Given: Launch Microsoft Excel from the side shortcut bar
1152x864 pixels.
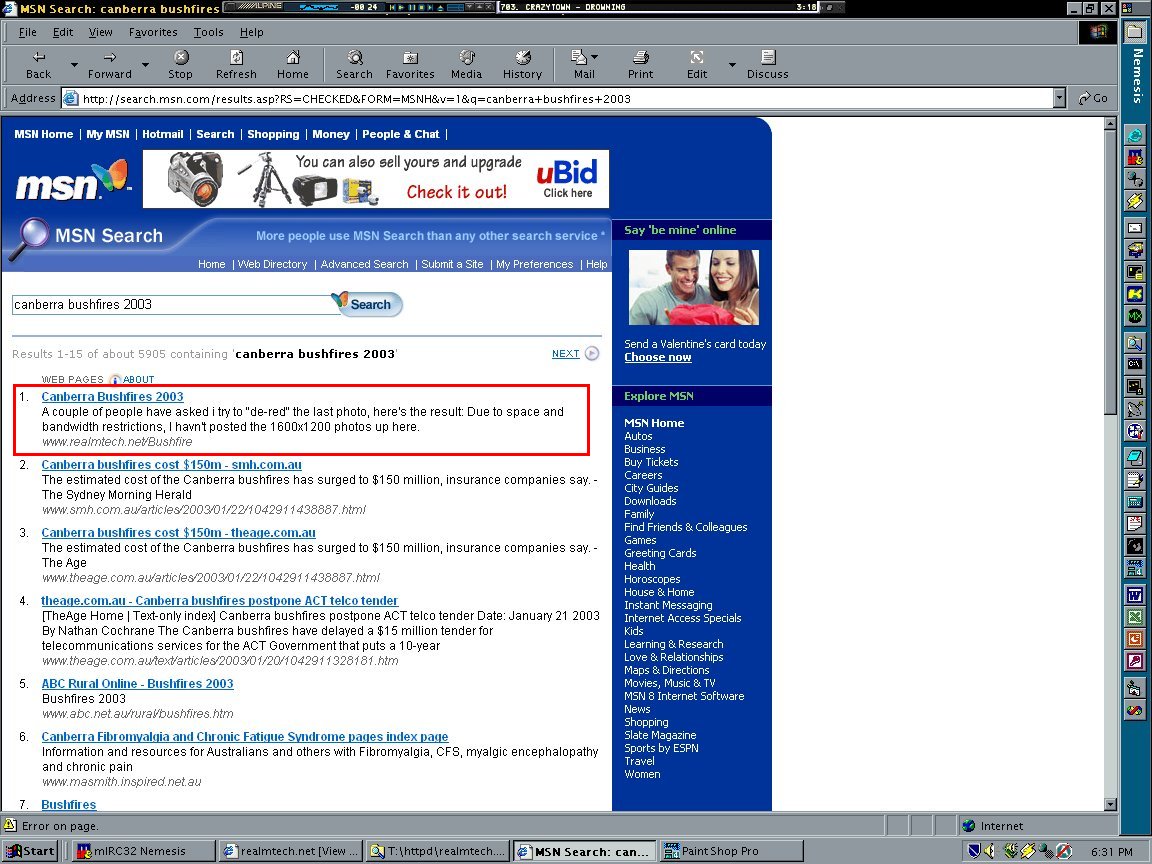Looking at the screenshot, I should [x=1135, y=617].
